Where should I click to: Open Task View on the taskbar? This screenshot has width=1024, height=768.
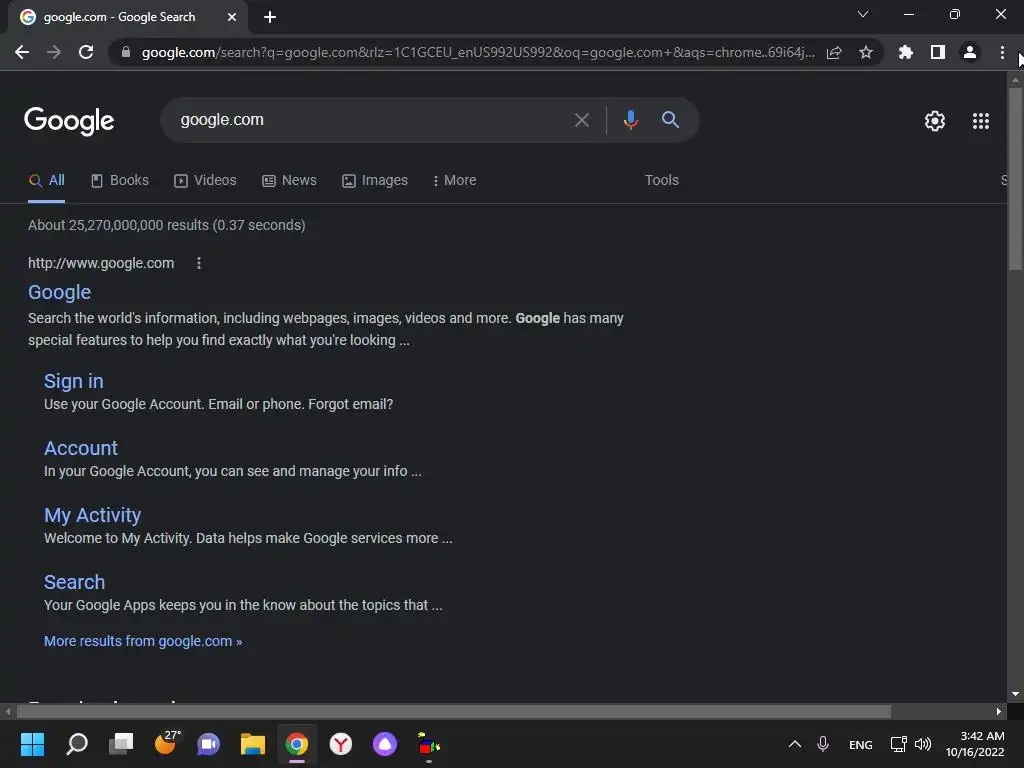[x=121, y=744]
